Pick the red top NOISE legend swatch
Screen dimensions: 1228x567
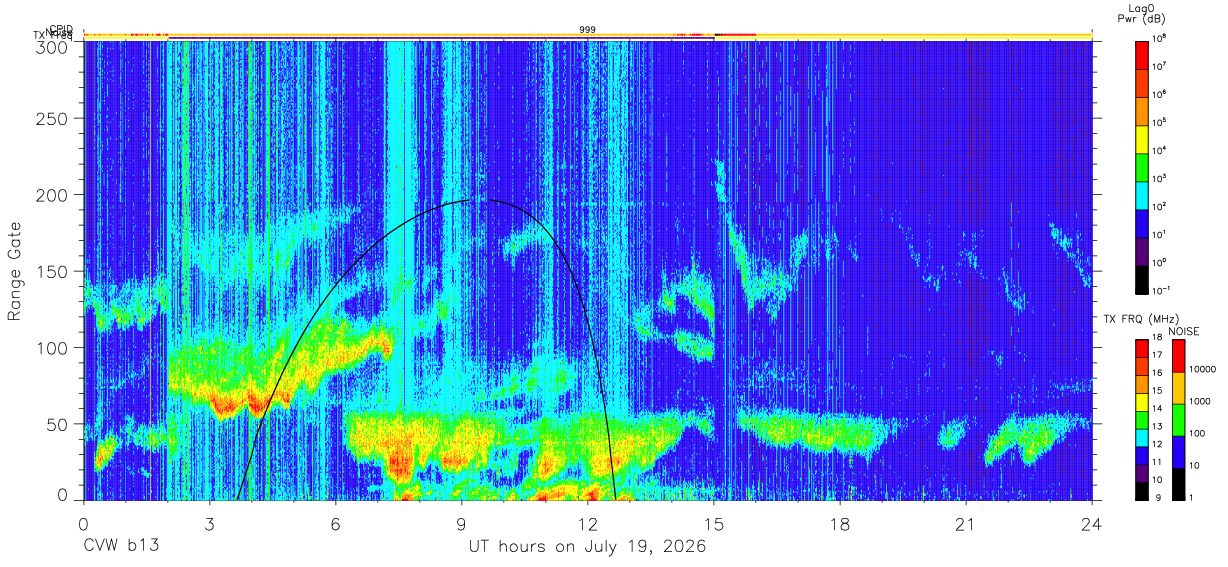click(1177, 356)
